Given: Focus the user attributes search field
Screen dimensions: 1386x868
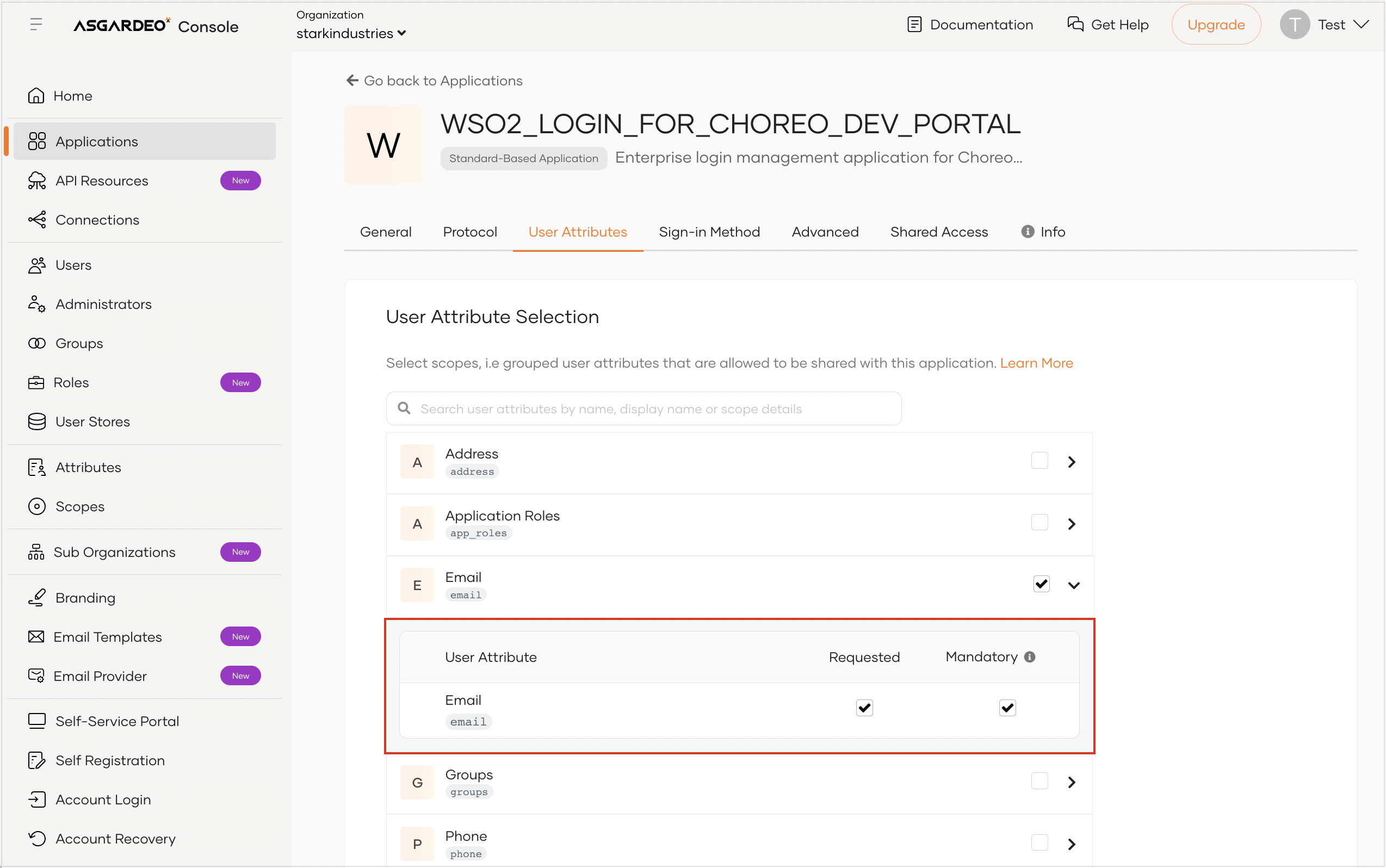Looking at the screenshot, I should pyautogui.click(x=643, y=409).
